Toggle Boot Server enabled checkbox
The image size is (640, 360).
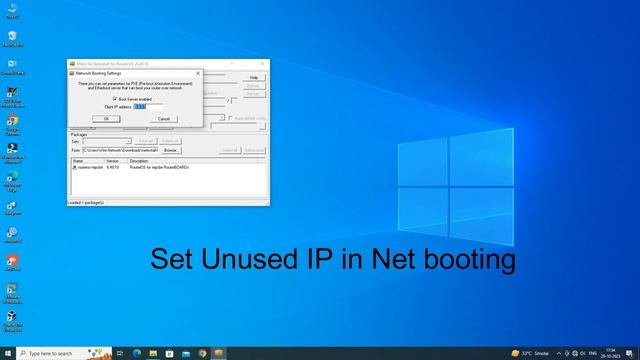(115, 99)
